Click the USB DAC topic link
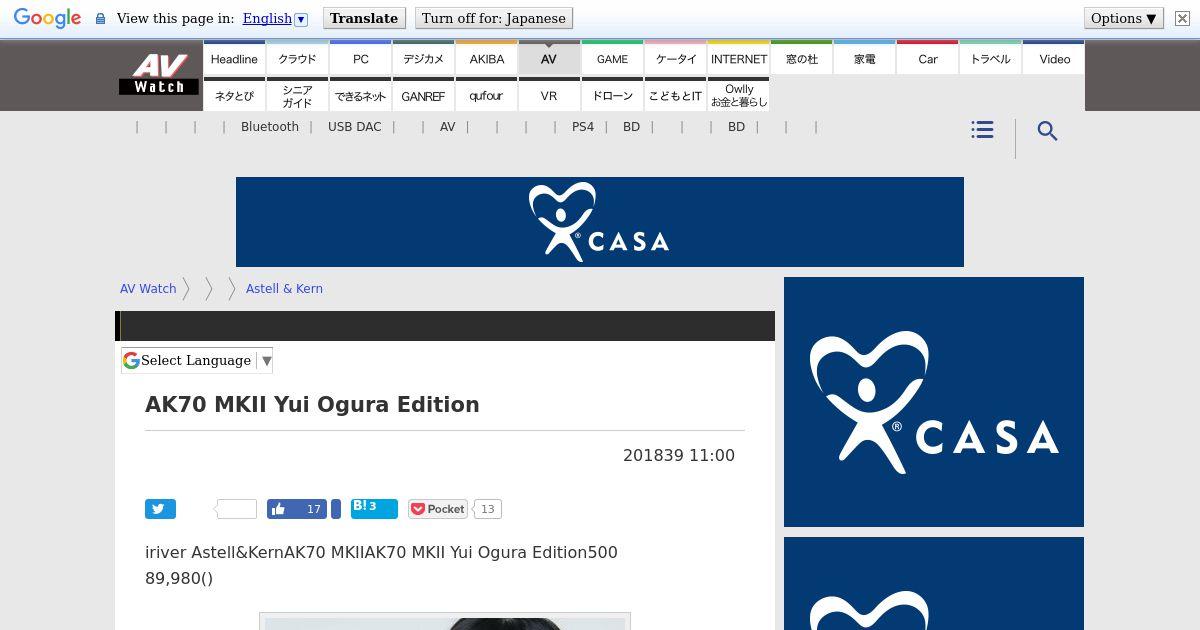The image size is (1200, 630). click(x=354, y=127)
